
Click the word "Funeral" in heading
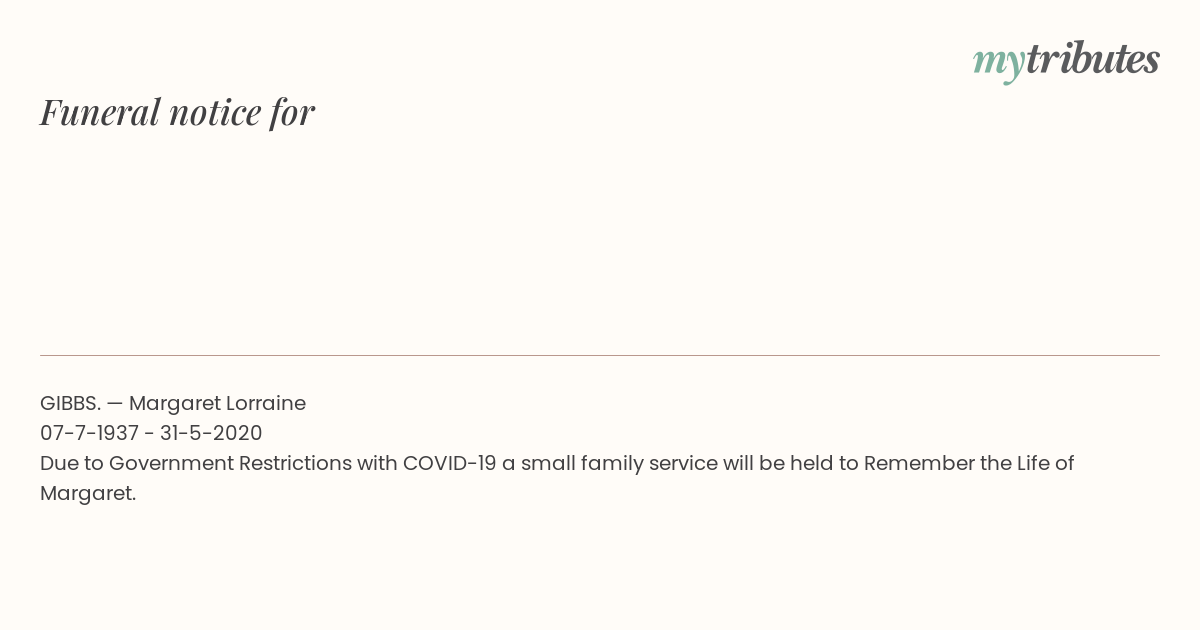100,112
